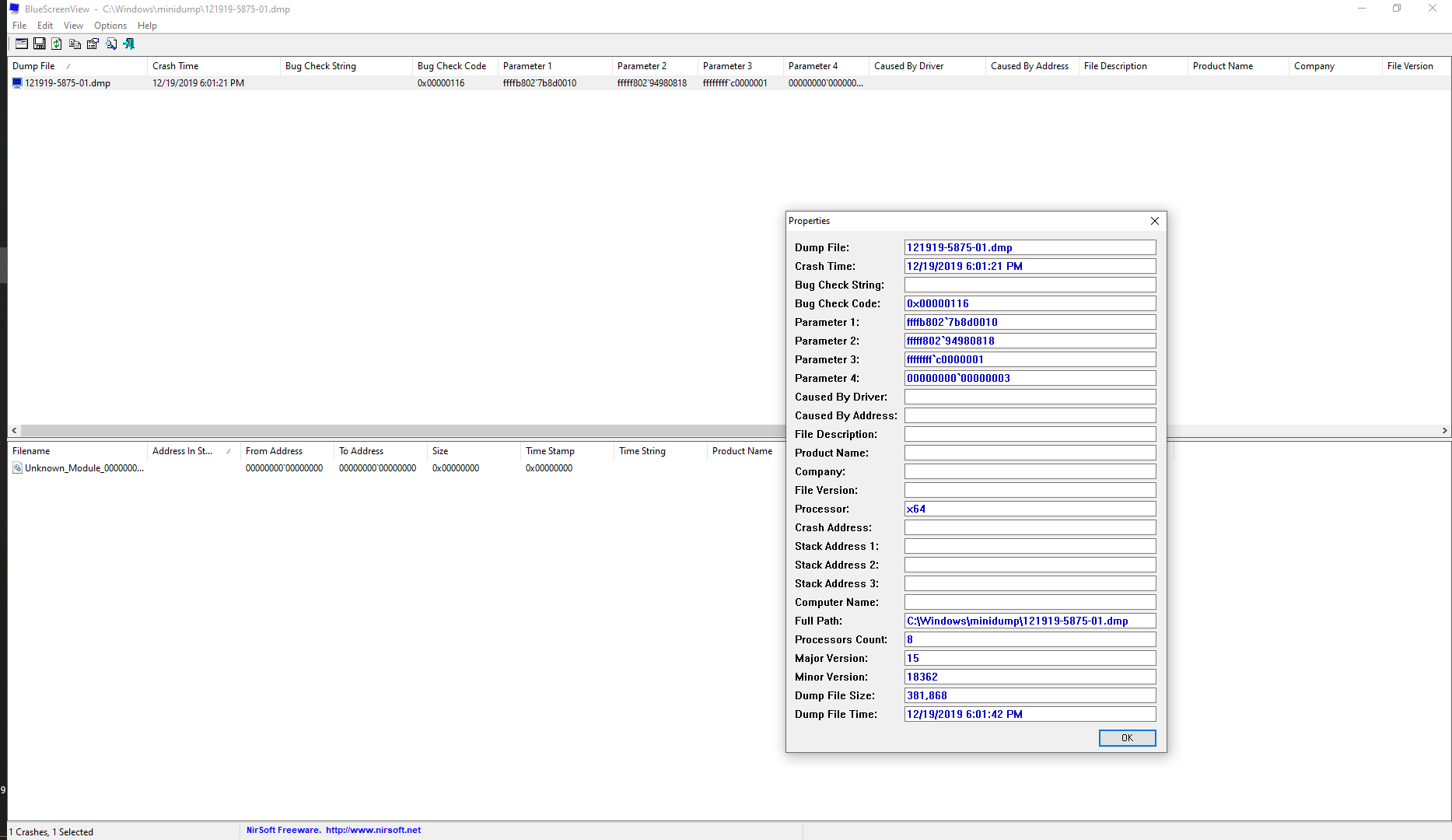Click the Processor field showing x64
The image size is (1452, 840).
(1030, 509)
